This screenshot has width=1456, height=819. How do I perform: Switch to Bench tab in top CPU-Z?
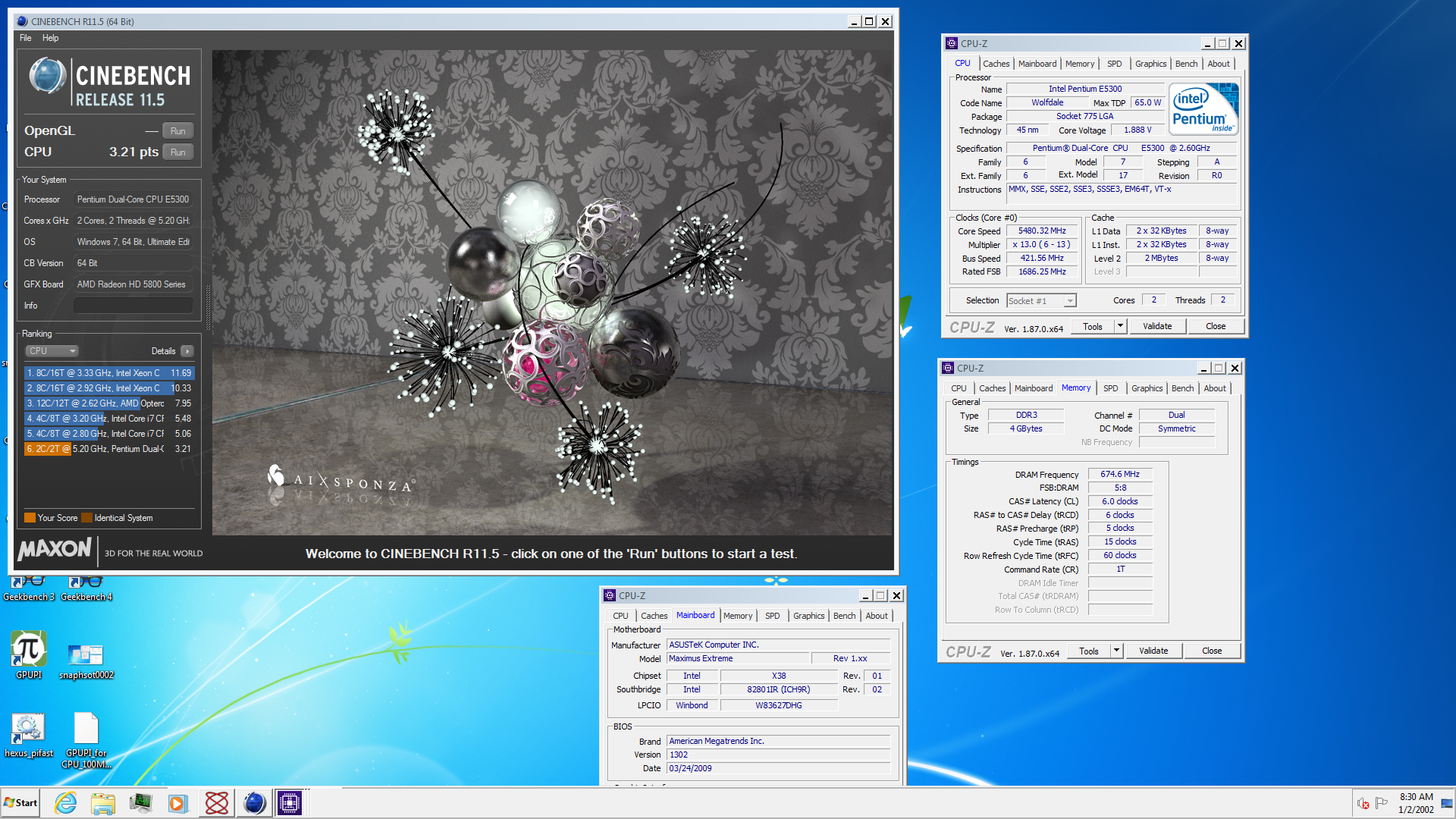pyautogui.click(x=1186, y=64)
